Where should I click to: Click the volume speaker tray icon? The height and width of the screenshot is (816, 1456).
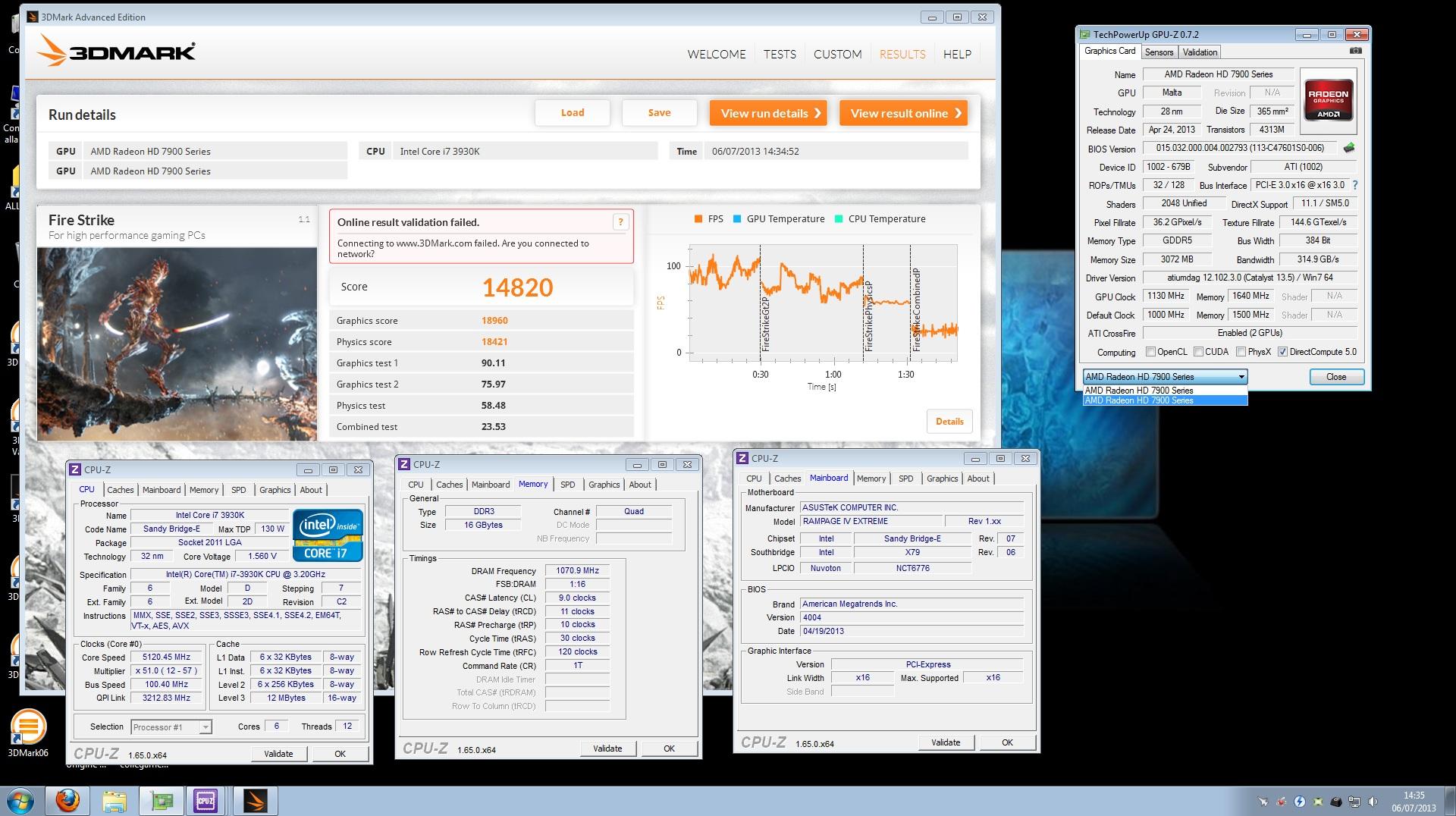pyautogui.click(x=1373, y=801)
